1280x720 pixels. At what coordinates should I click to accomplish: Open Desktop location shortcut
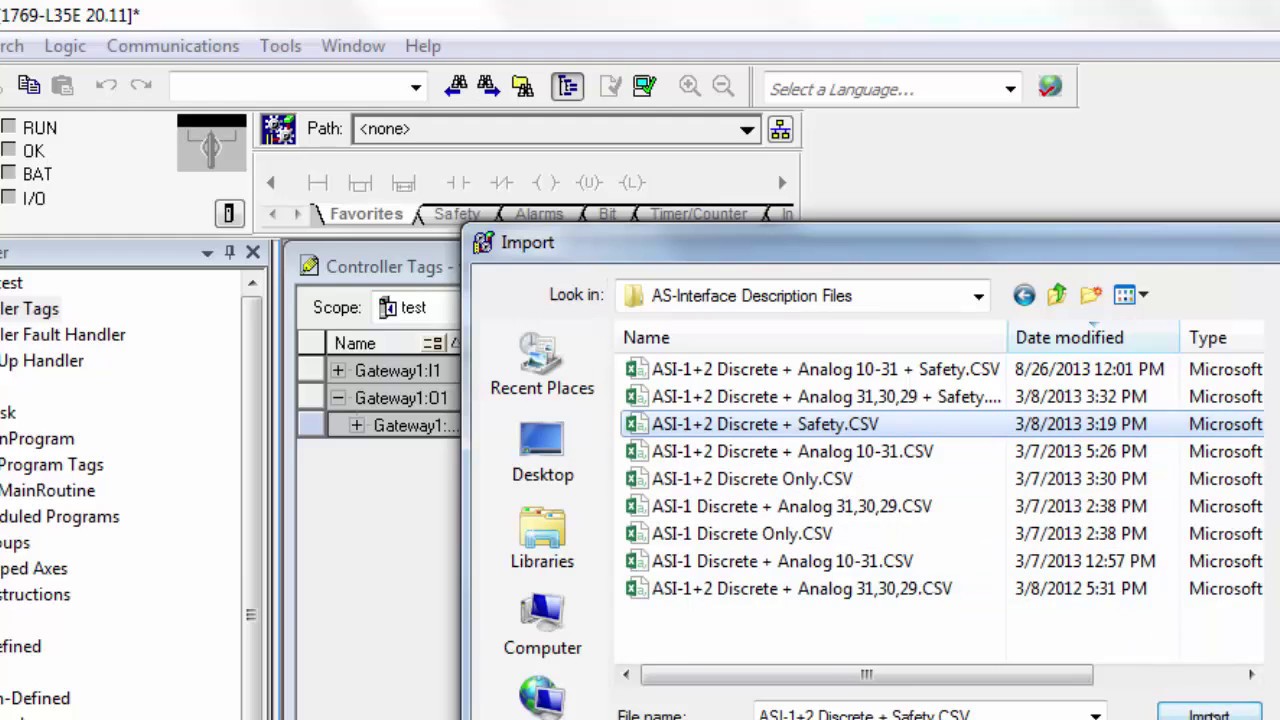pos(542,452)
